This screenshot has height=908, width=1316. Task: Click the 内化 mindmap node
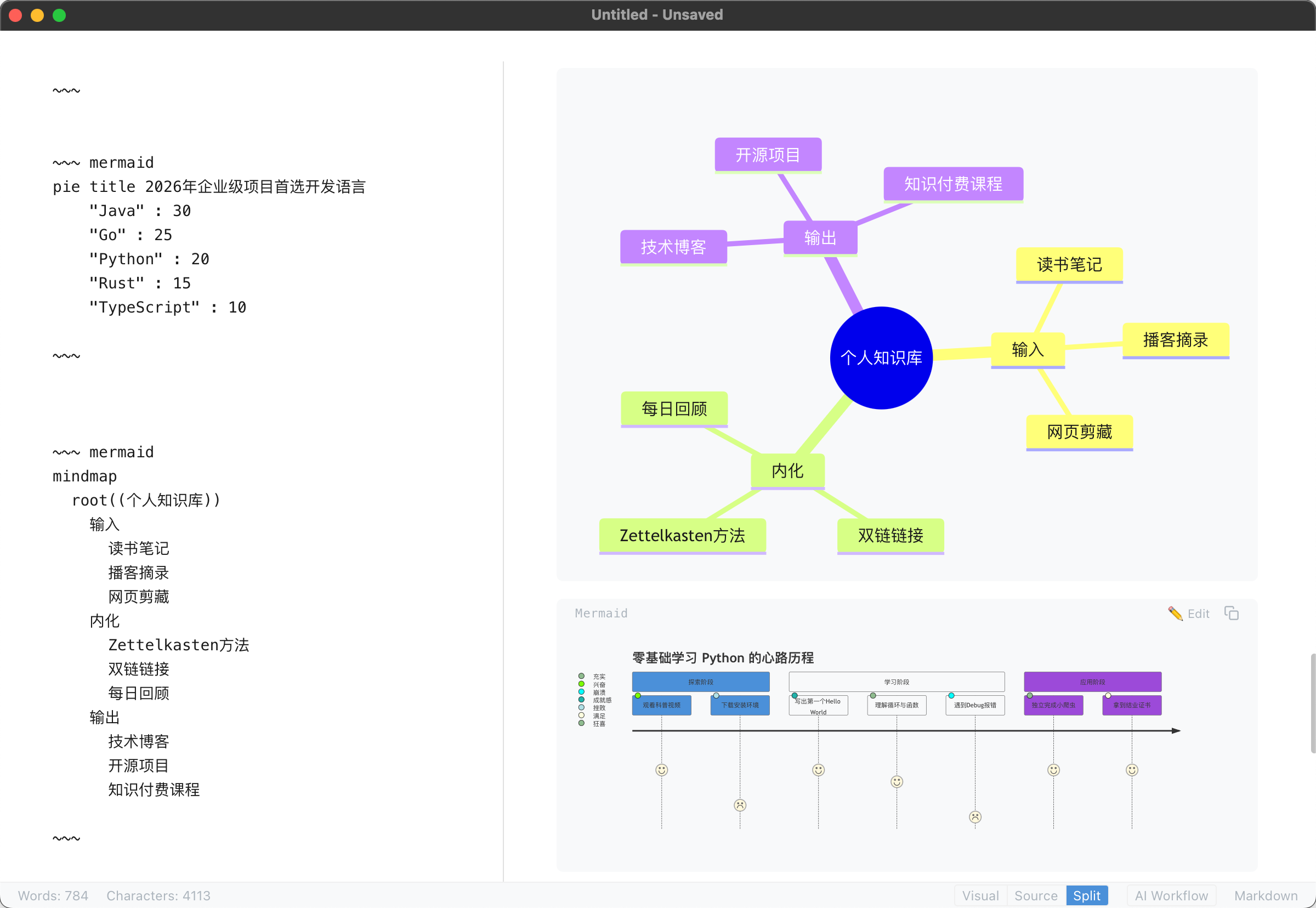click(x=787, y=470)
